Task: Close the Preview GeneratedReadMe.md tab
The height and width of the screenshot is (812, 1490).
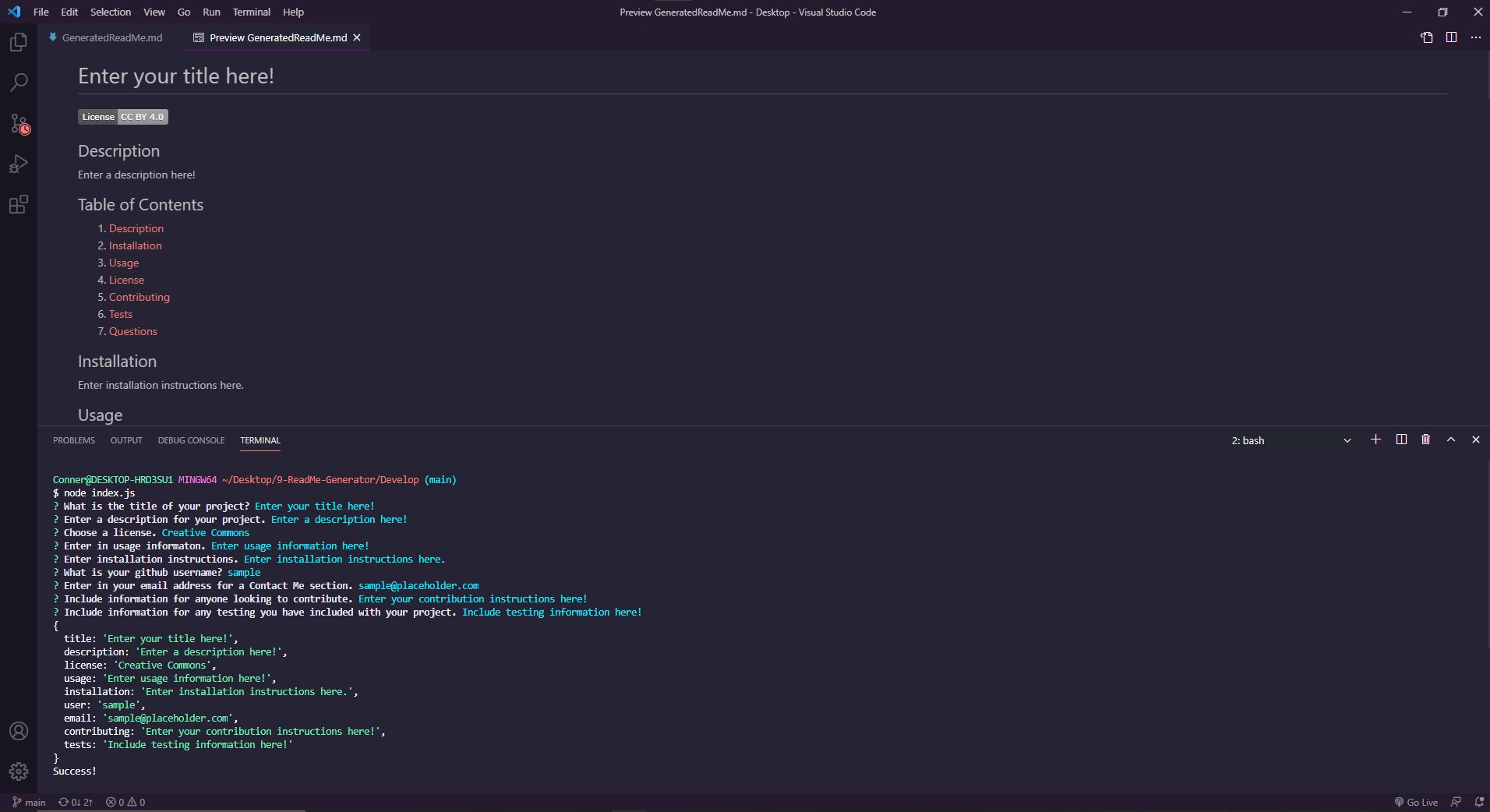Action: (x=357, y=37)
